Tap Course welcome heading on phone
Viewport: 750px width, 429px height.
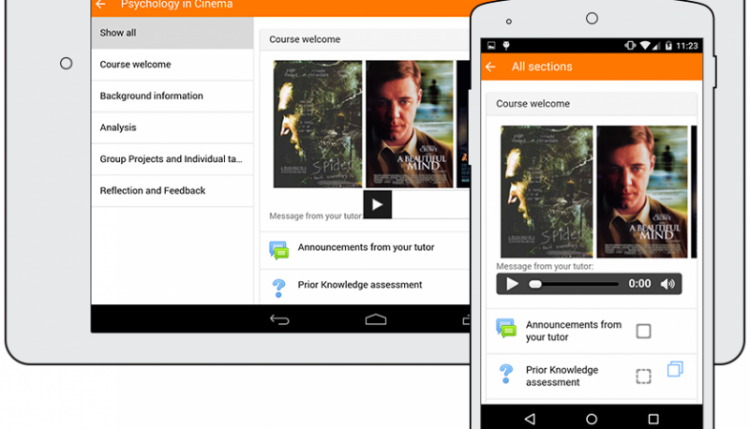click(x=533, y=104)
